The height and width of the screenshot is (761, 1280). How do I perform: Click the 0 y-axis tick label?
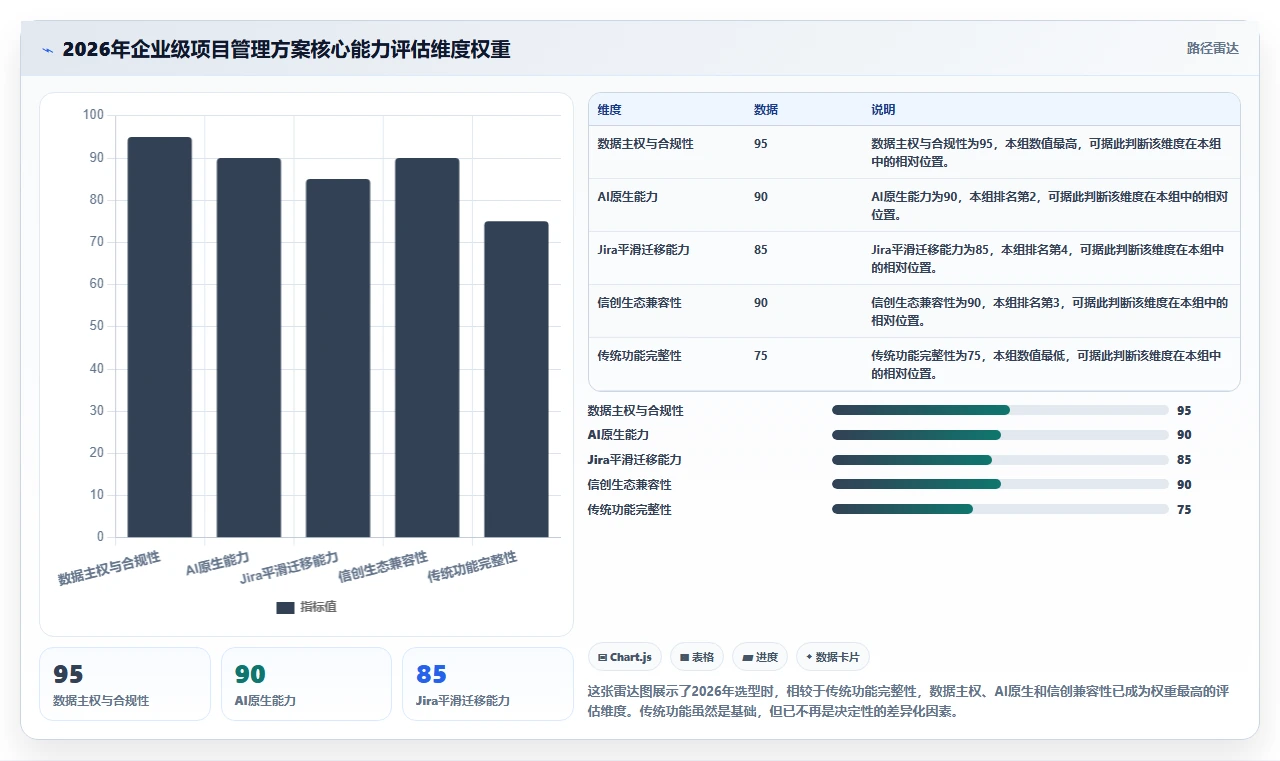coord(100,537)
